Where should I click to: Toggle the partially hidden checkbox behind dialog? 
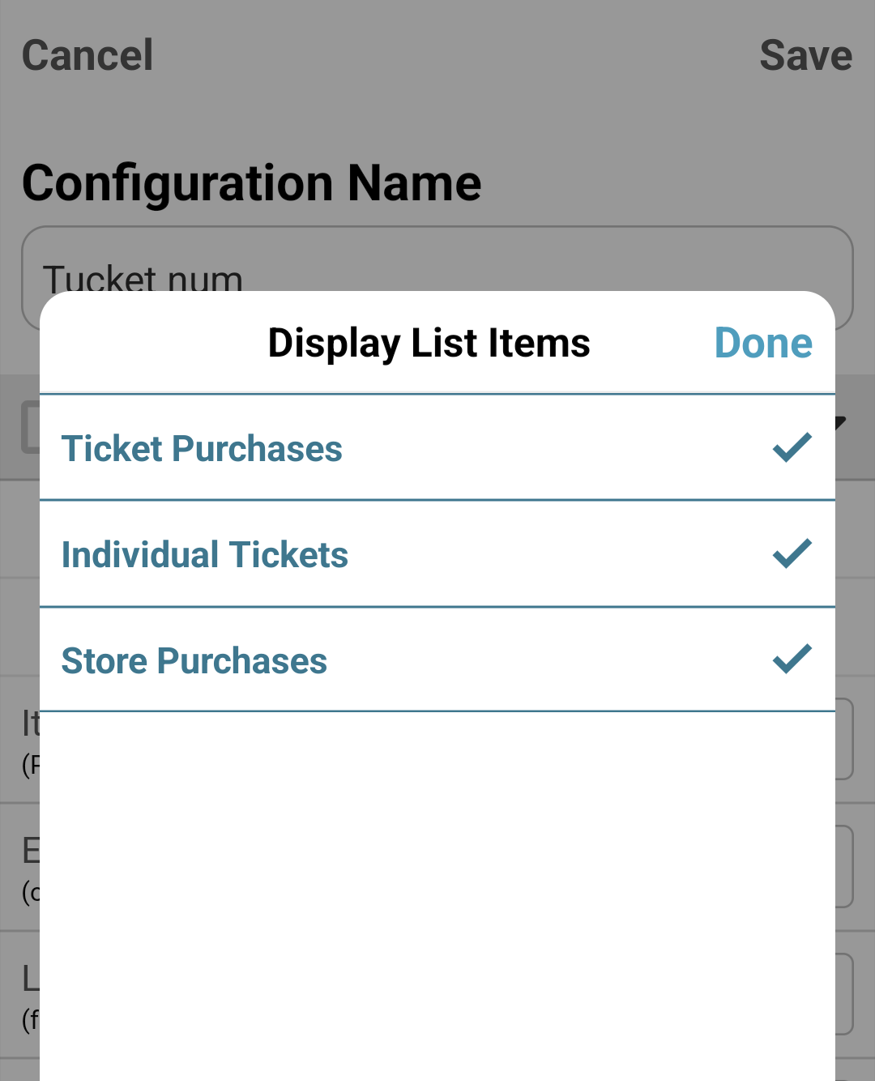click(x=30, y=427)
